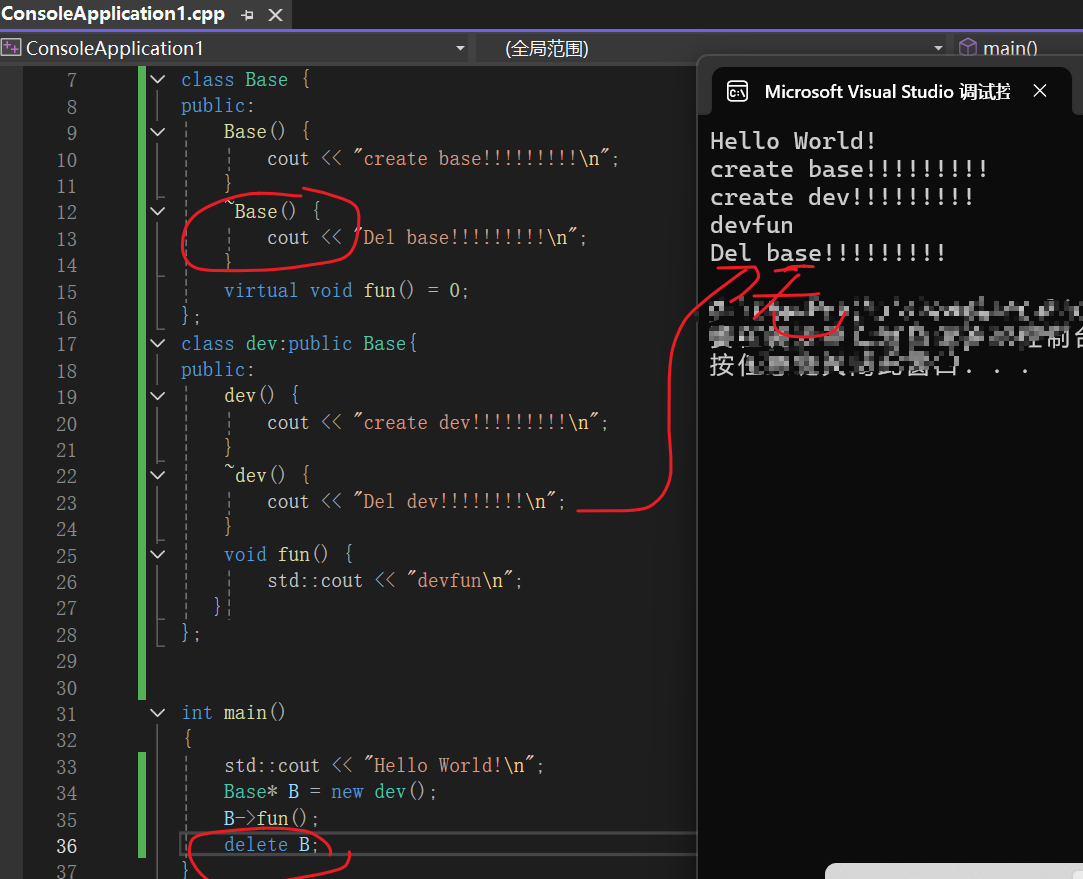Open the ConsoleApplication1 project scope dropdown
1083x879 pixels.
(460, 48)
